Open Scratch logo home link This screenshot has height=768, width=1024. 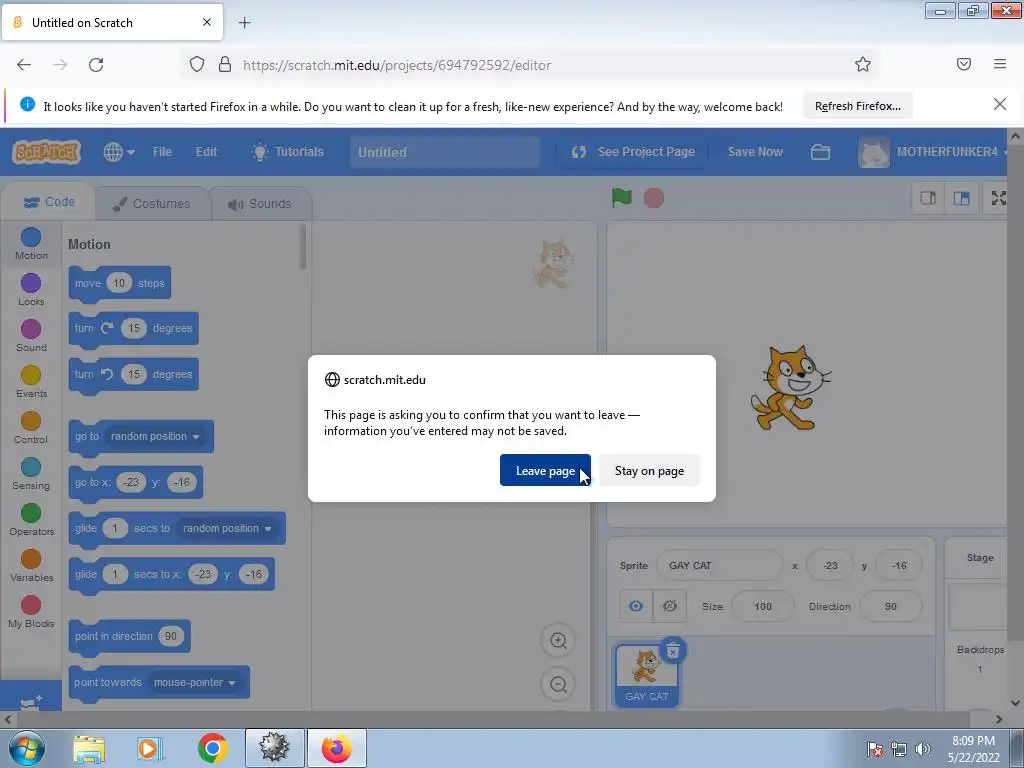coord(46,152)
